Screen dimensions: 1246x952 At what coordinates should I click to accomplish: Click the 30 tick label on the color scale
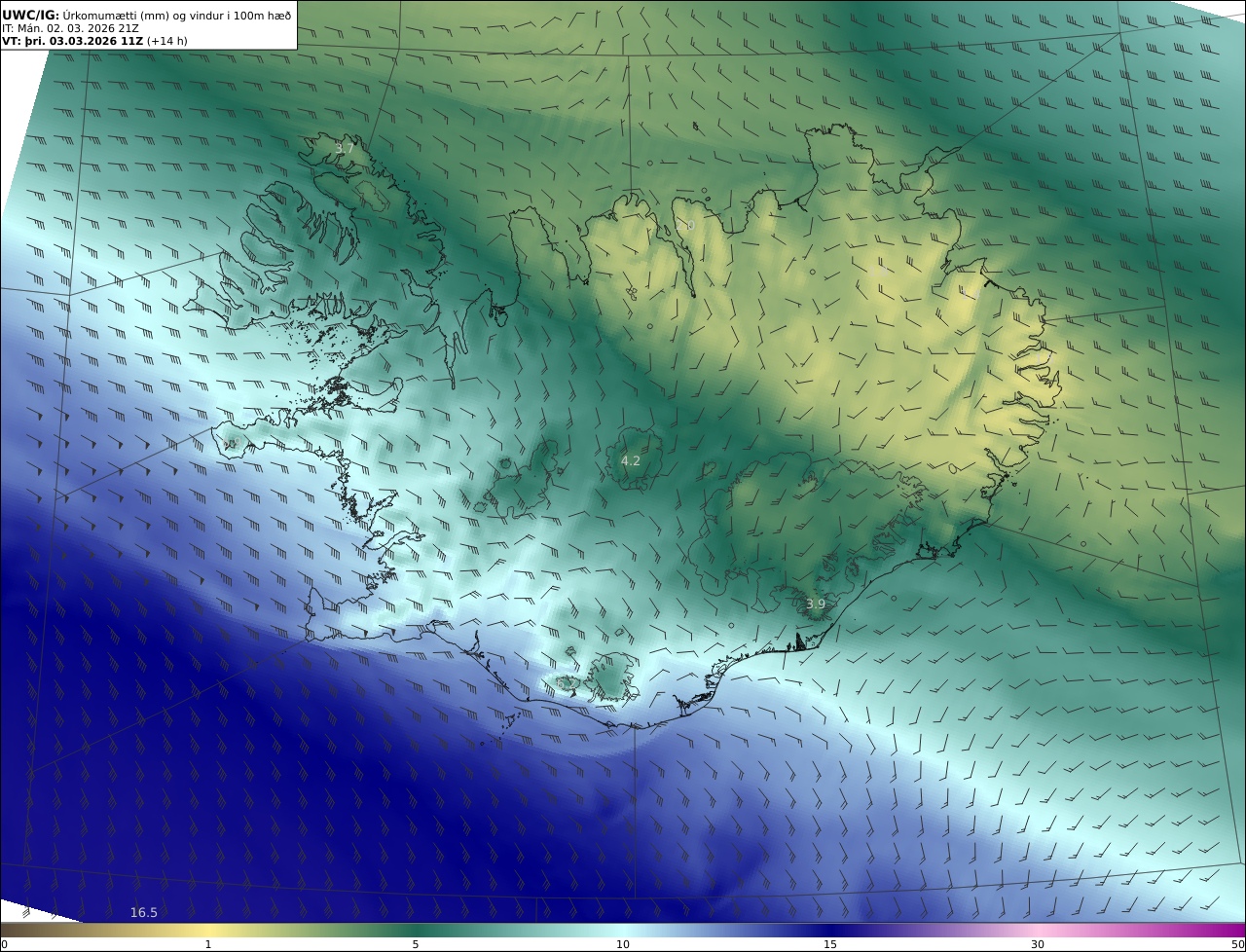coord(1038,944)
